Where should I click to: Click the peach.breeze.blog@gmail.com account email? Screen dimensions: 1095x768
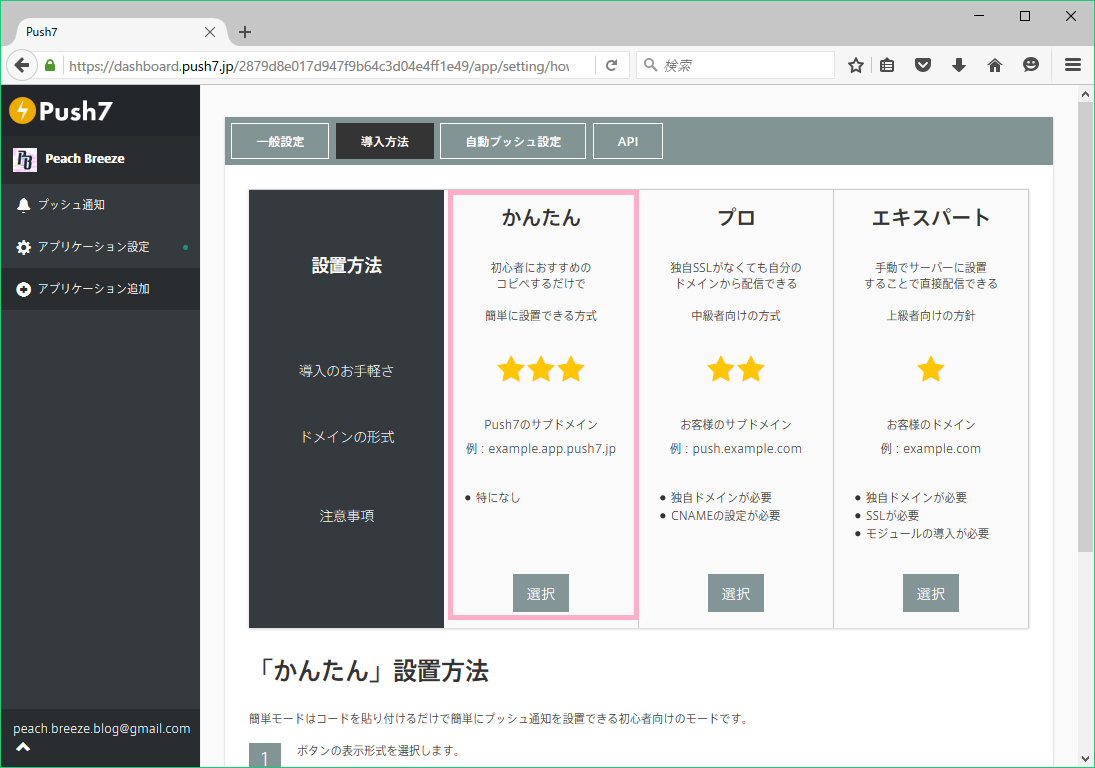tap(101, 728)
